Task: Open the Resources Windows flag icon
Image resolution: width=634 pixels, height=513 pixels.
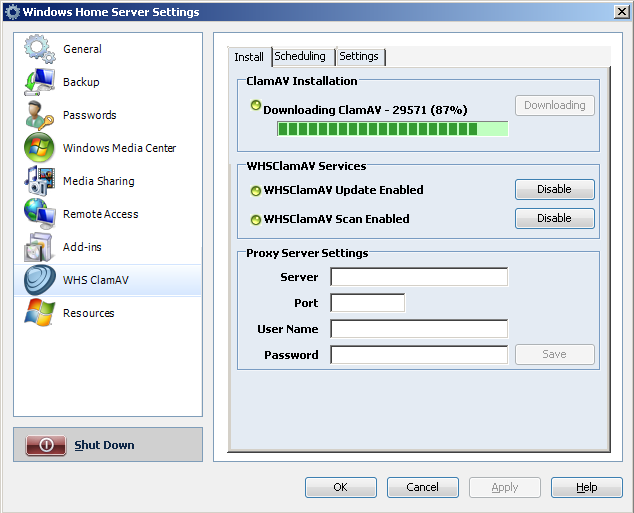Action: (x=39, y=313)
